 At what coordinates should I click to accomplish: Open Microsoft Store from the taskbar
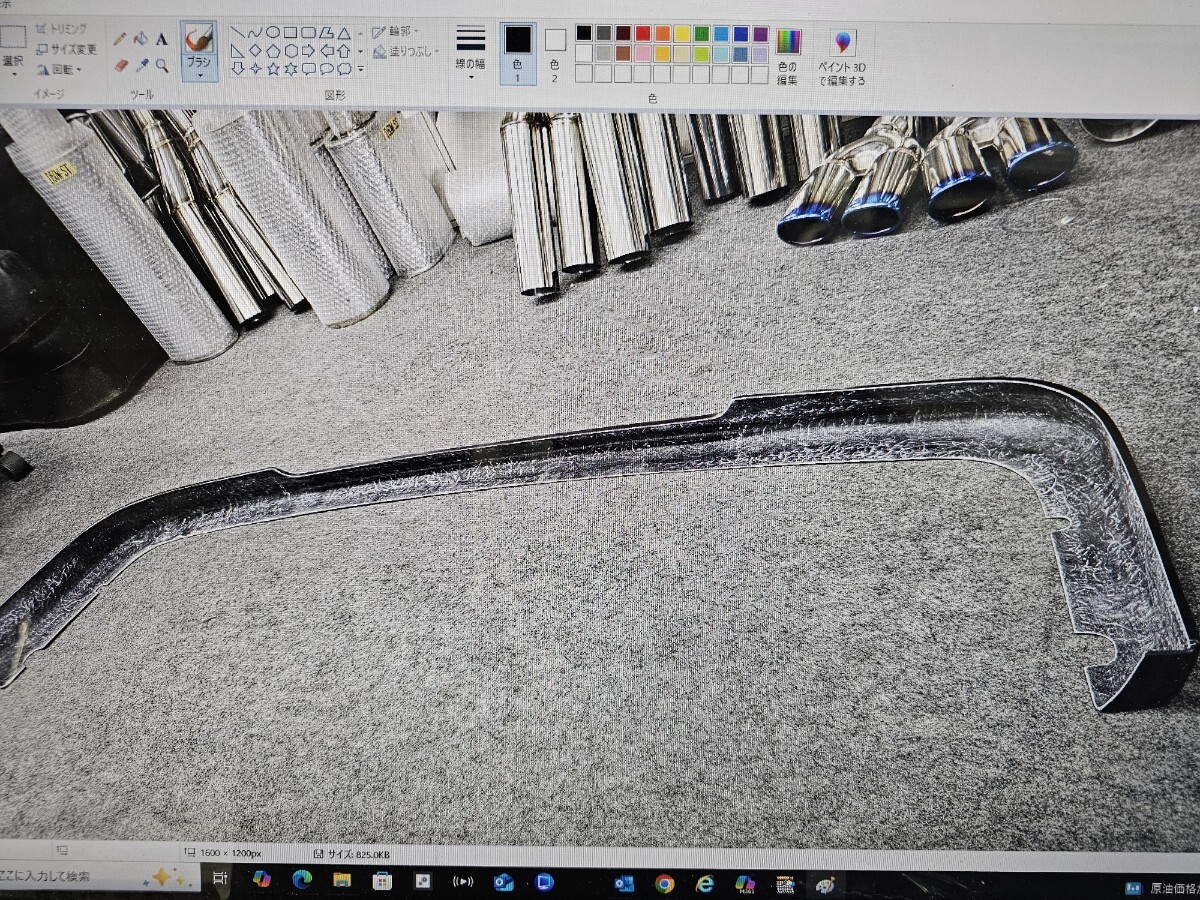382,881
